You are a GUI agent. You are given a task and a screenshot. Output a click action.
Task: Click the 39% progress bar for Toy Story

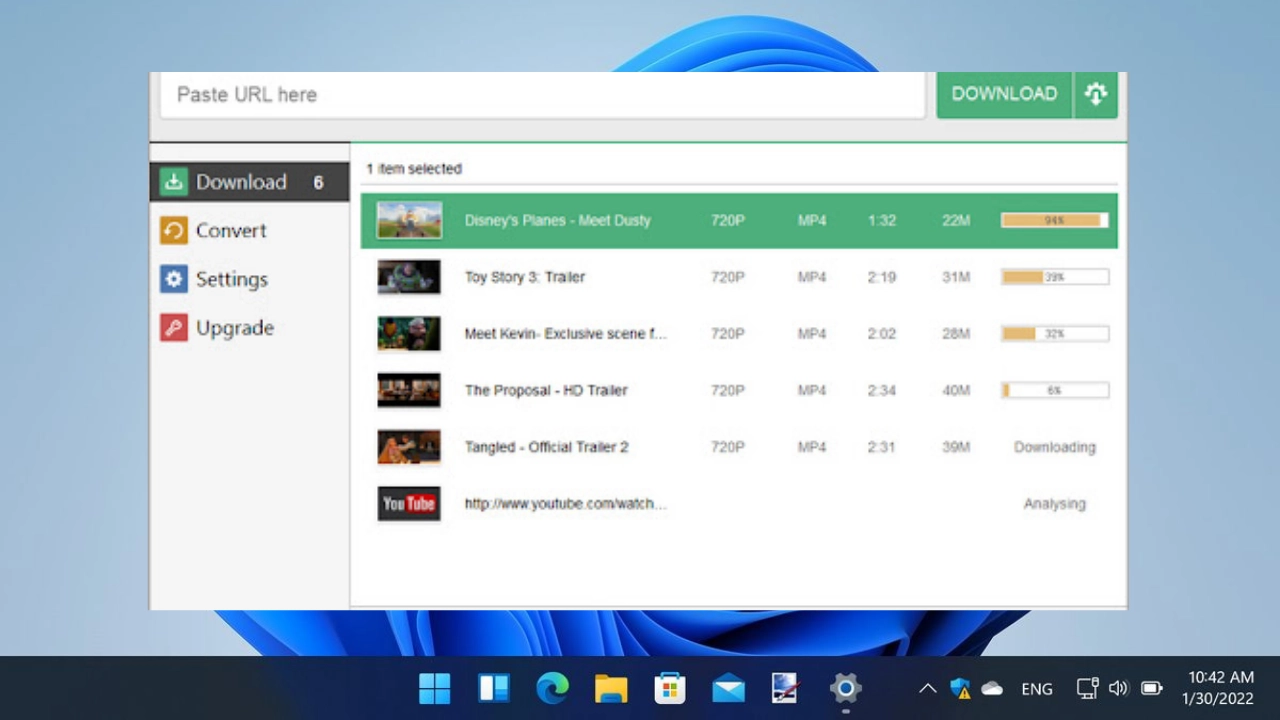tap(1055, 277)
